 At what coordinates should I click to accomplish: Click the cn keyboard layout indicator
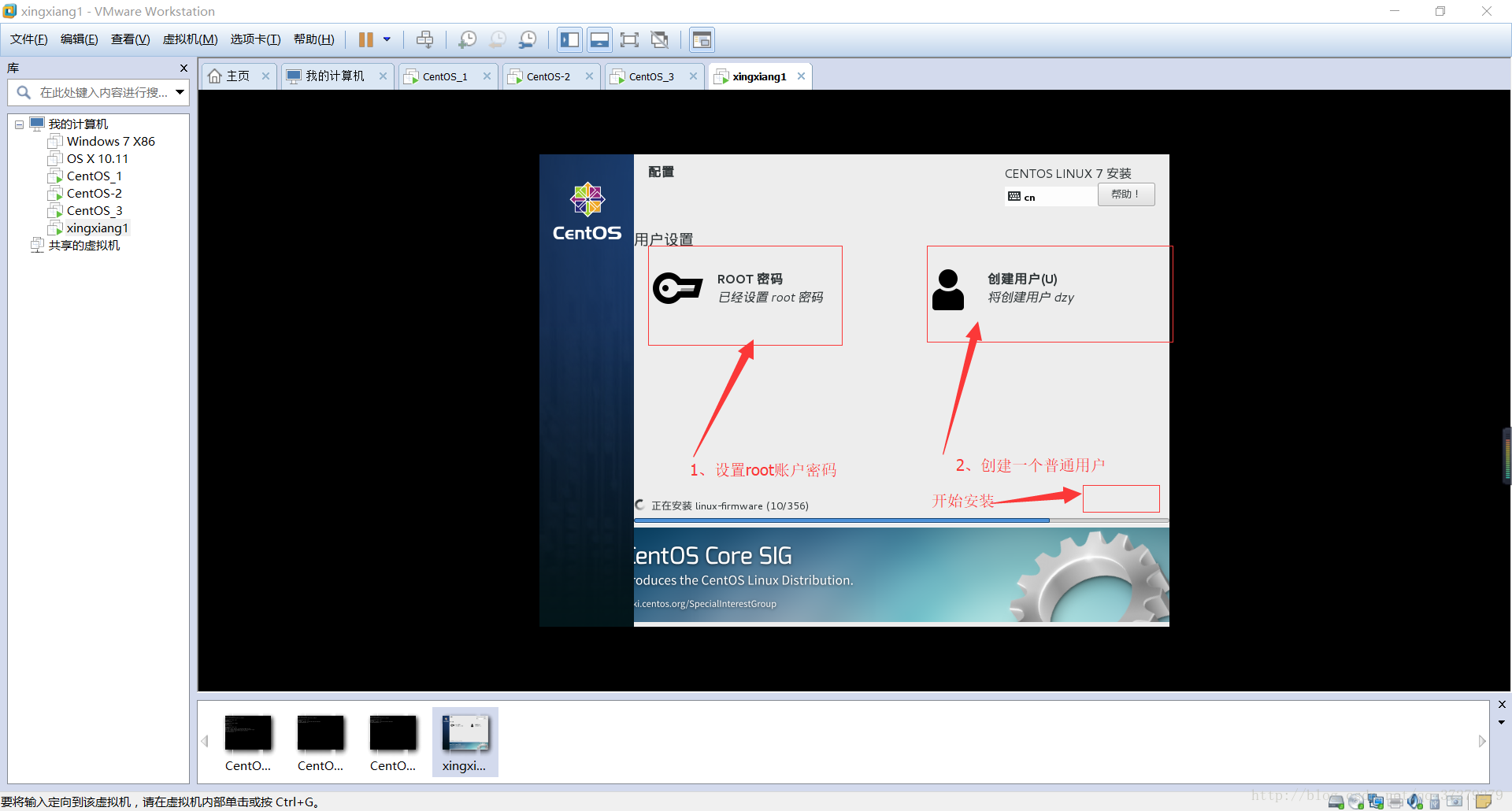tap(1051, 196)
